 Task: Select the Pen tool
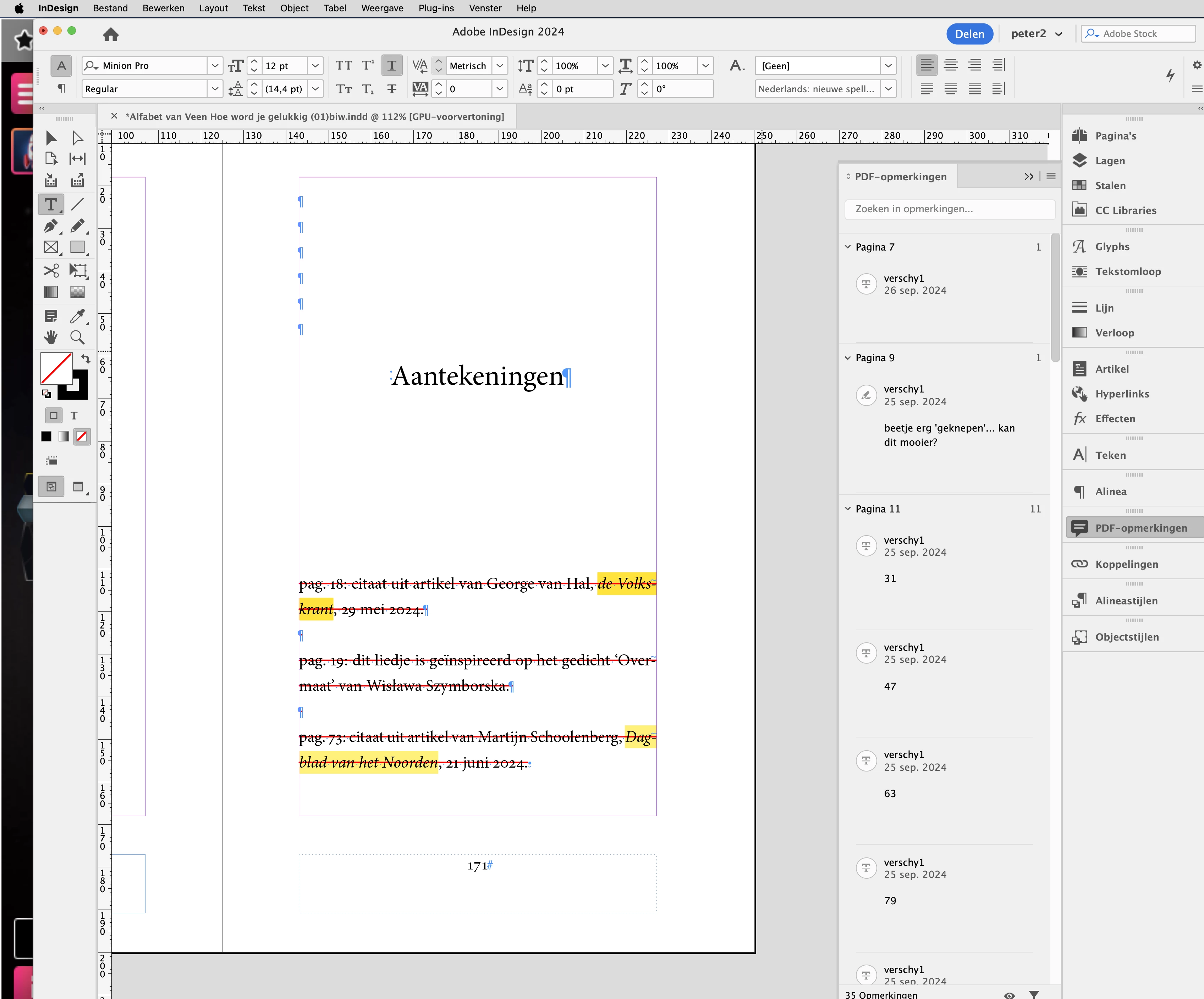tap(50, 226)
